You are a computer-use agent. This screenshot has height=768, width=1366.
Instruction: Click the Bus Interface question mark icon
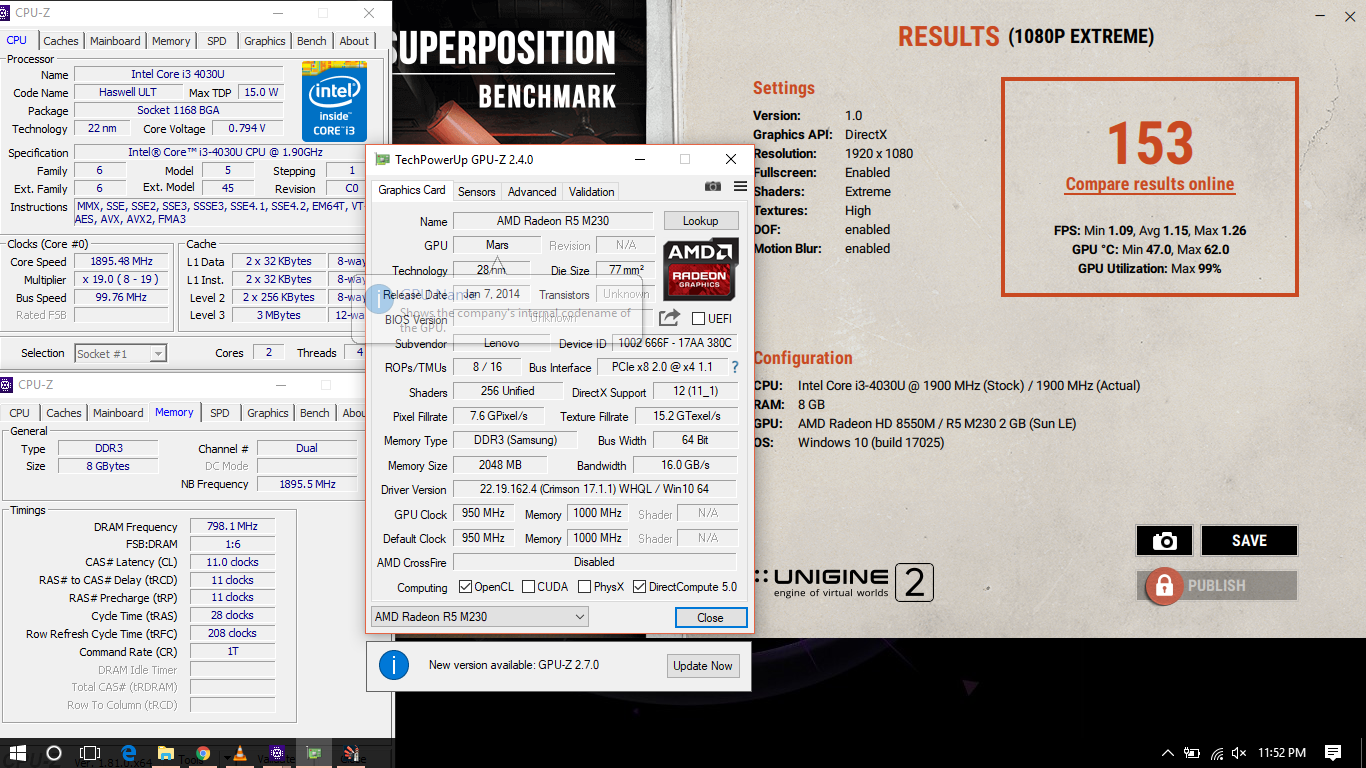pos(735,367)
